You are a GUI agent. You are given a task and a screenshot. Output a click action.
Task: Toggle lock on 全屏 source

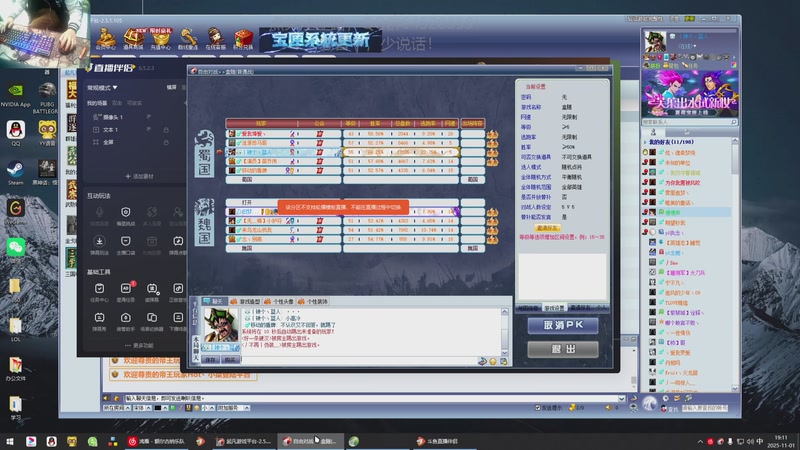click(166, 142)
